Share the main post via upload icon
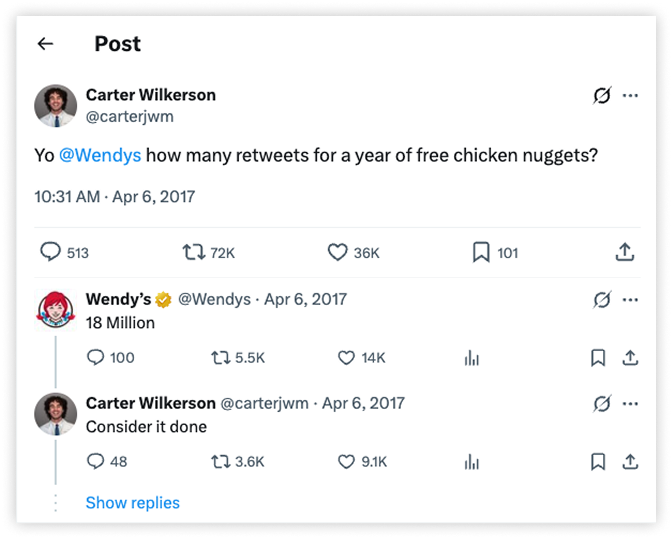This screenshot has height=540, width=672. point(625,253)
